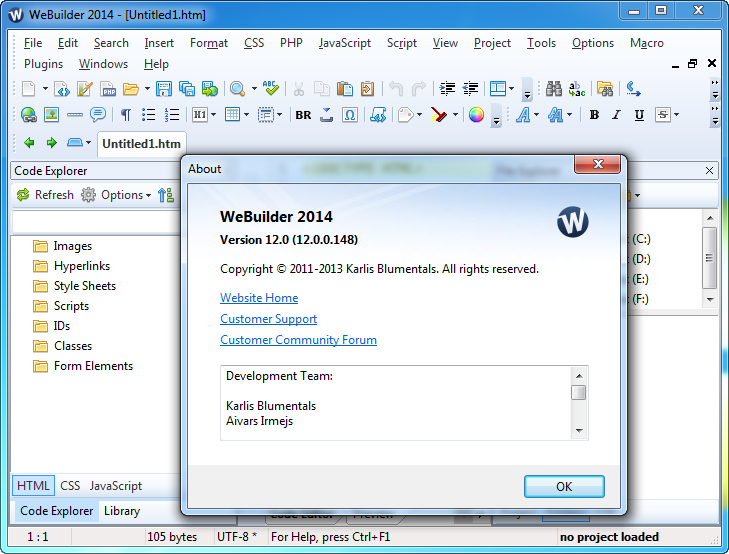Open the H1 heading dropdown arrow
Screen dimensions: 729x554
click(x=213, y=114)
